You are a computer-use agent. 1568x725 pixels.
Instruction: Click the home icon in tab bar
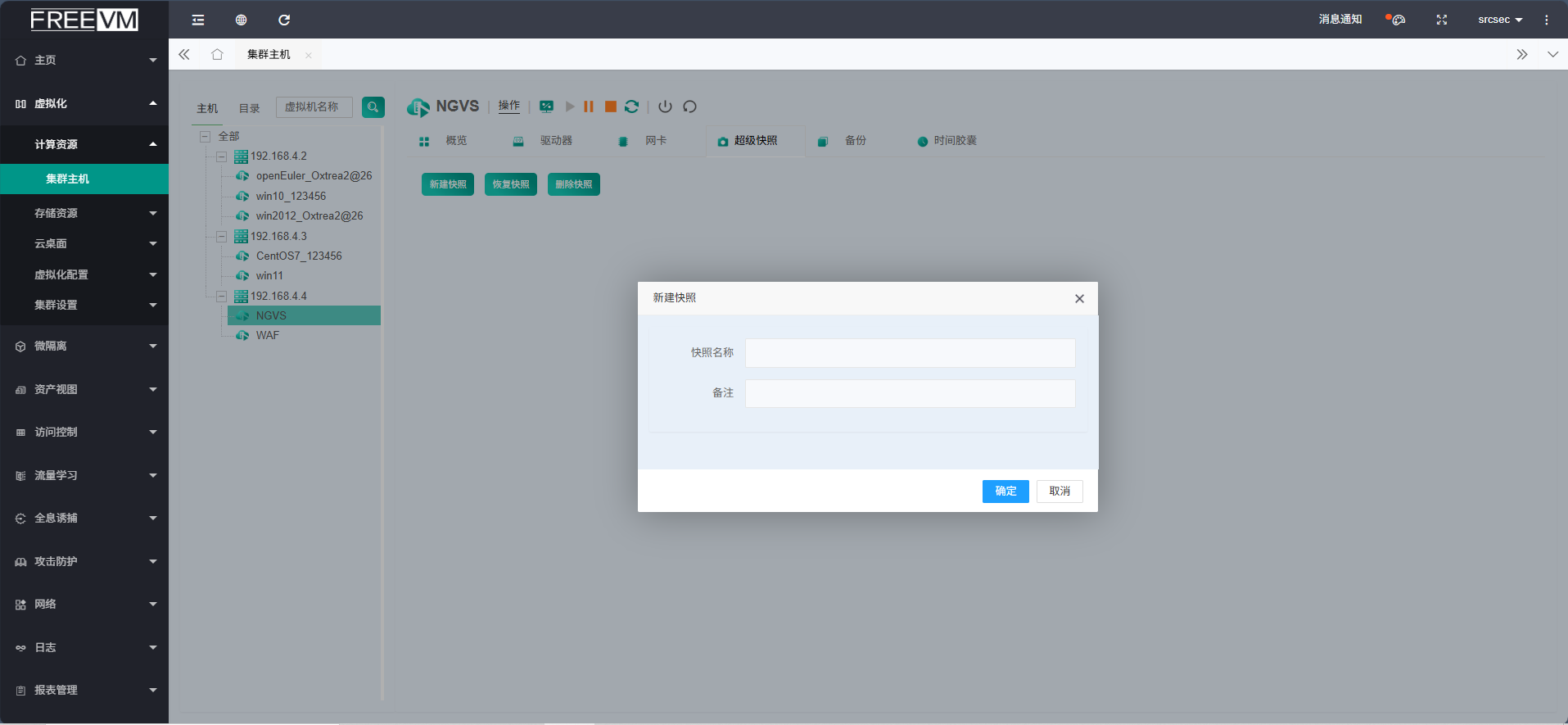tap(217, 54)
